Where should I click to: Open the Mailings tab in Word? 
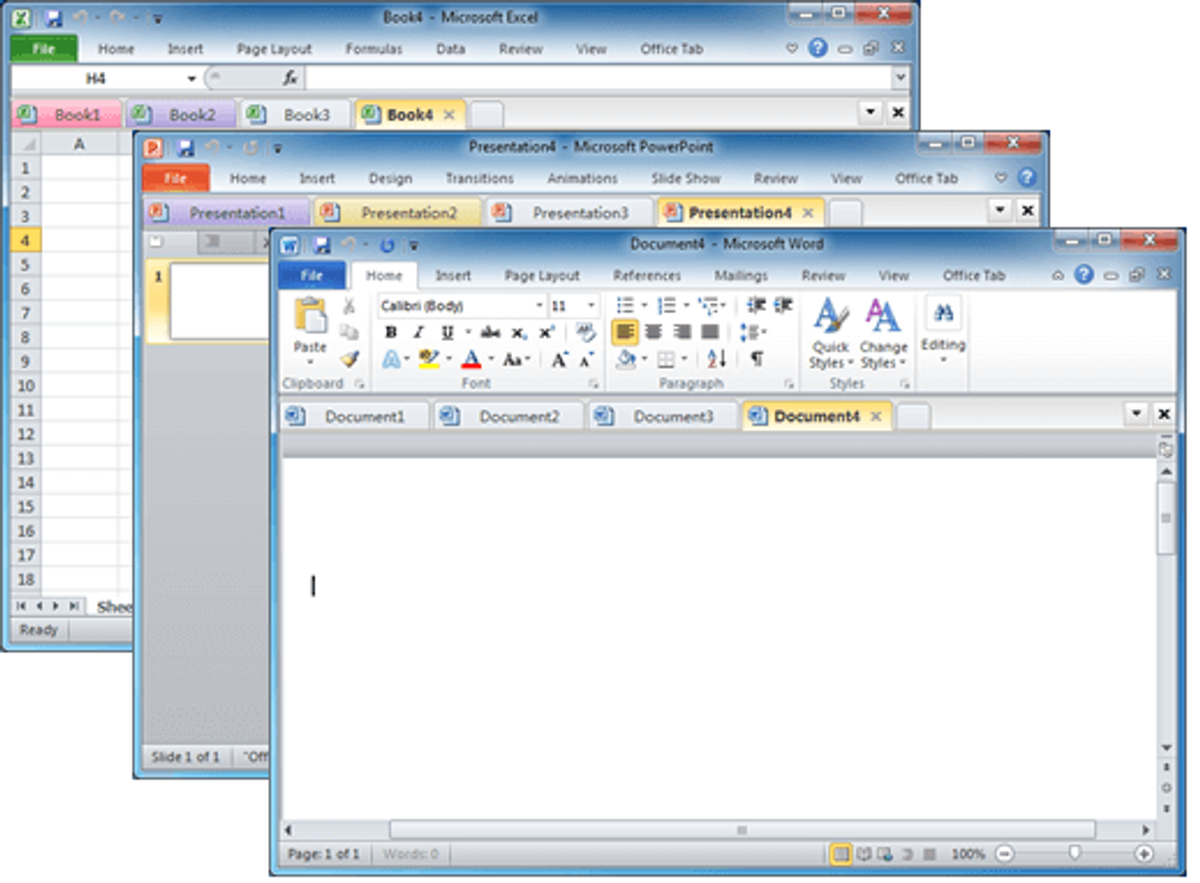(x=741, y=276)
